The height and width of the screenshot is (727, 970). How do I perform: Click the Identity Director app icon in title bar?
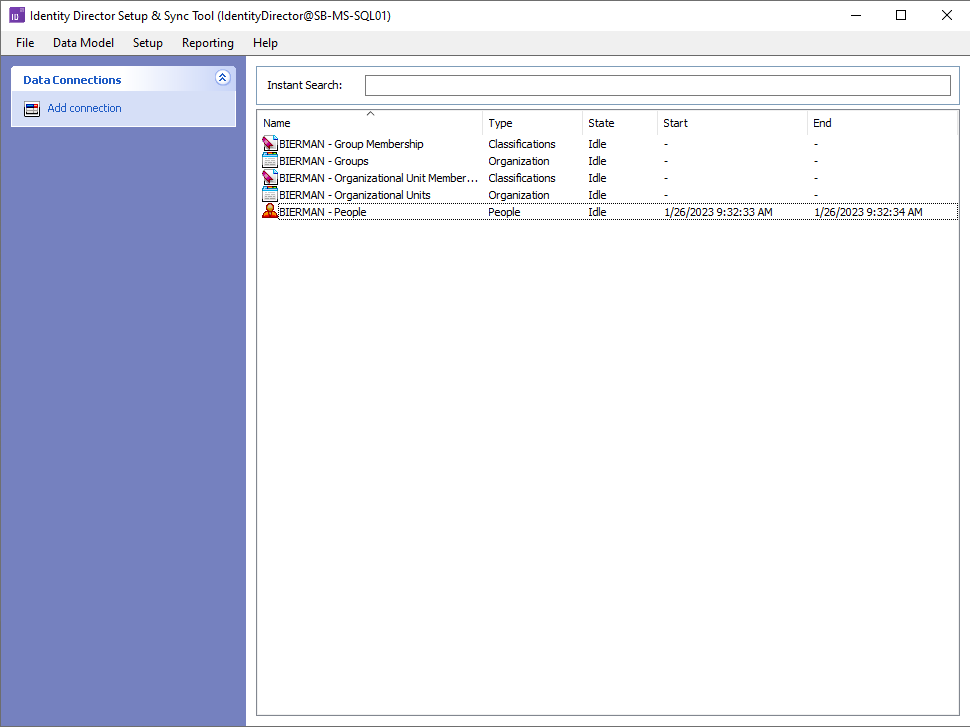click(17, 15)
